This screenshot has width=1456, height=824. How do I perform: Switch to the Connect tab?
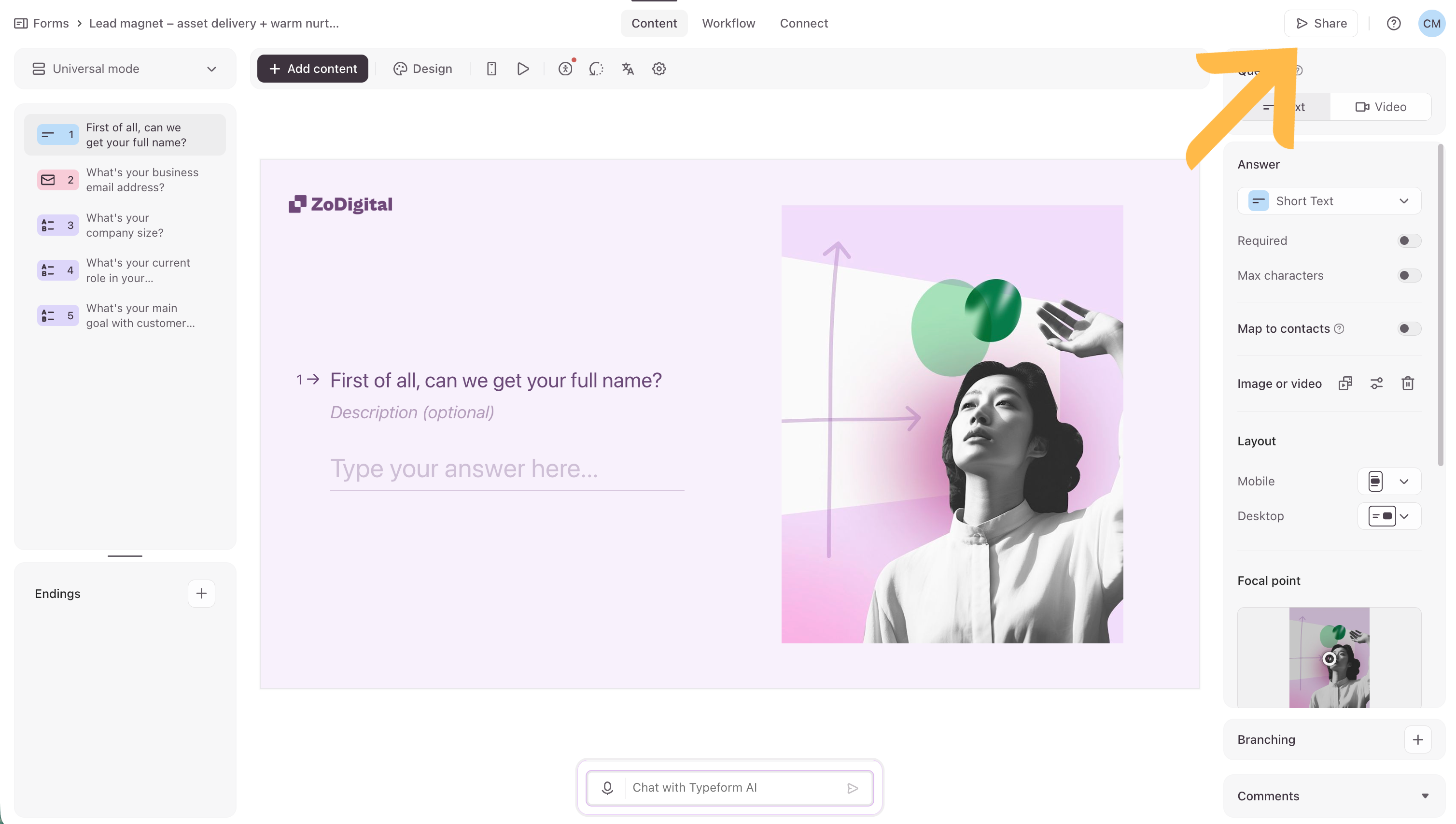click(803, 23)
